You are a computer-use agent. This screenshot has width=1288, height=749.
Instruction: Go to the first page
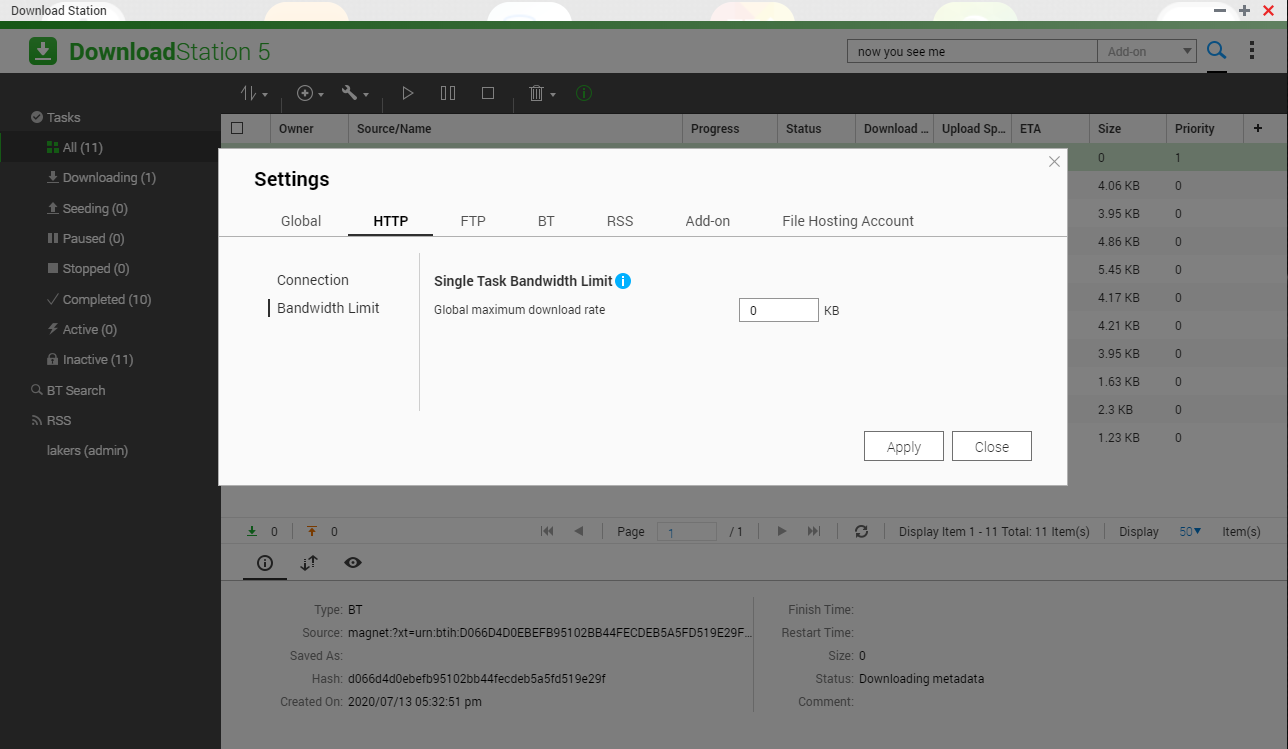point(547,531)
